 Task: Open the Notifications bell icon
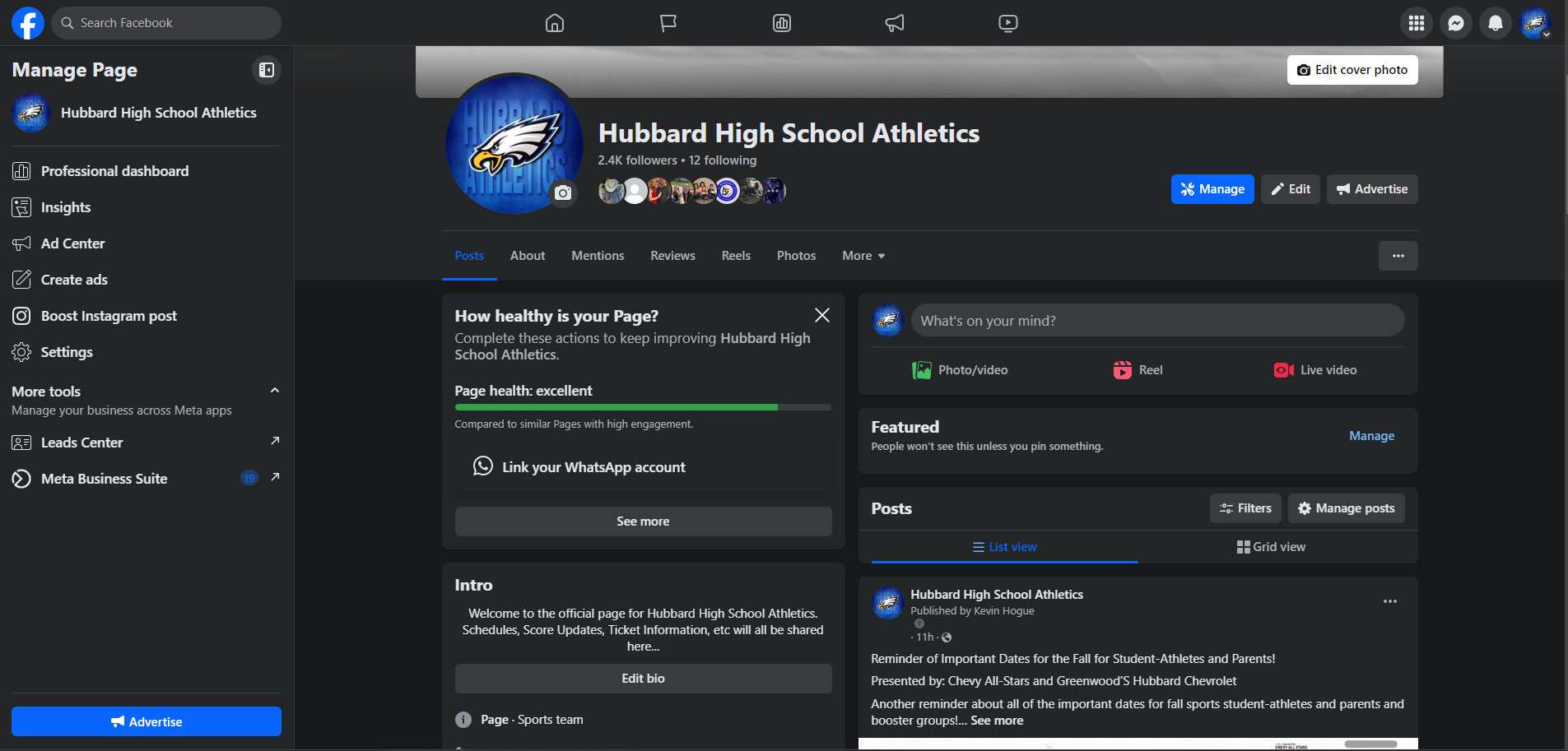point(1496,23)
